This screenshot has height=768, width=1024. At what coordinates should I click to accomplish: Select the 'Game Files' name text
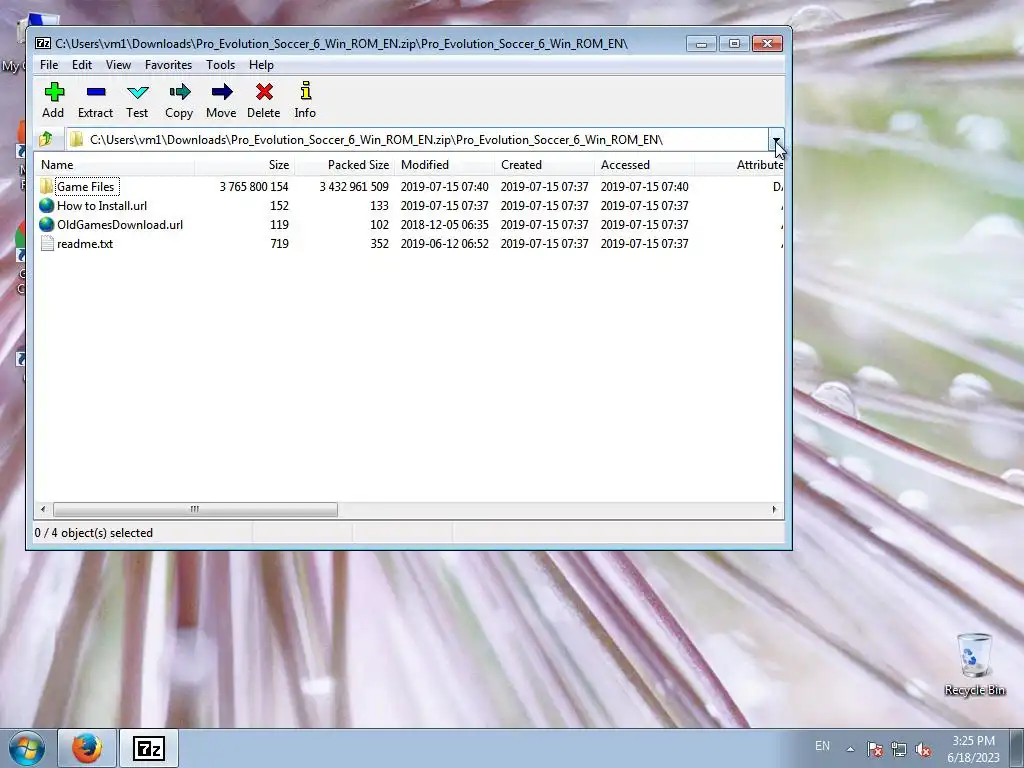[86, 187]
